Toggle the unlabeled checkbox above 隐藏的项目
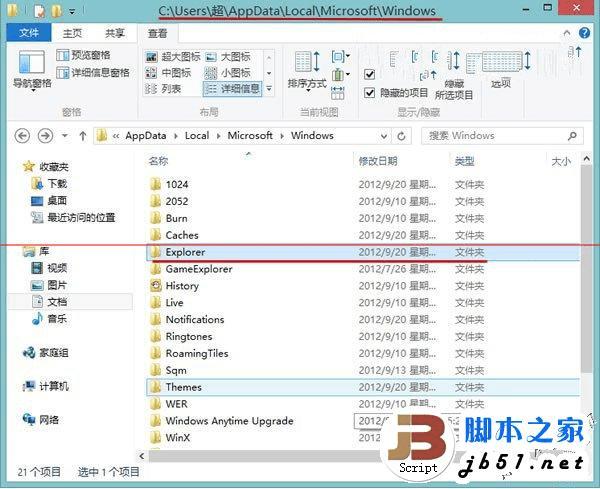The height and width of the screenshot is (489, 600). coord(370,73)
